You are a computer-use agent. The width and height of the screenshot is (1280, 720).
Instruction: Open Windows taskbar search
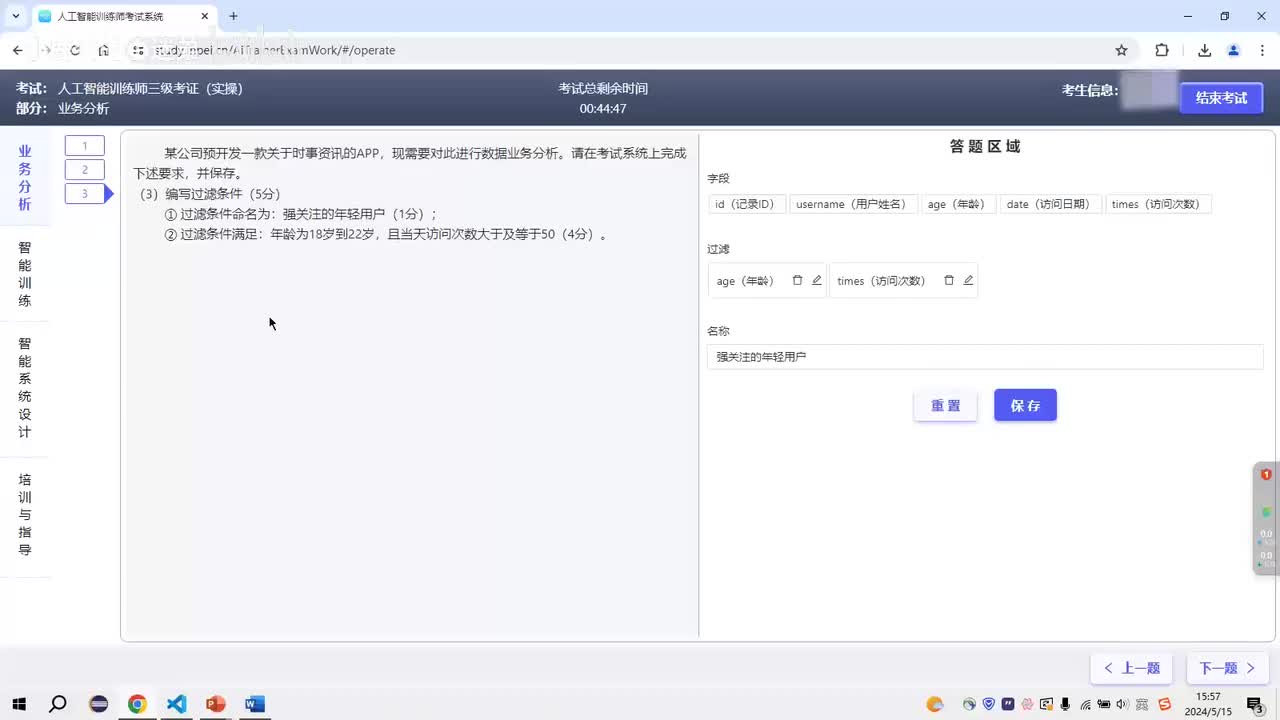(58, 704)
